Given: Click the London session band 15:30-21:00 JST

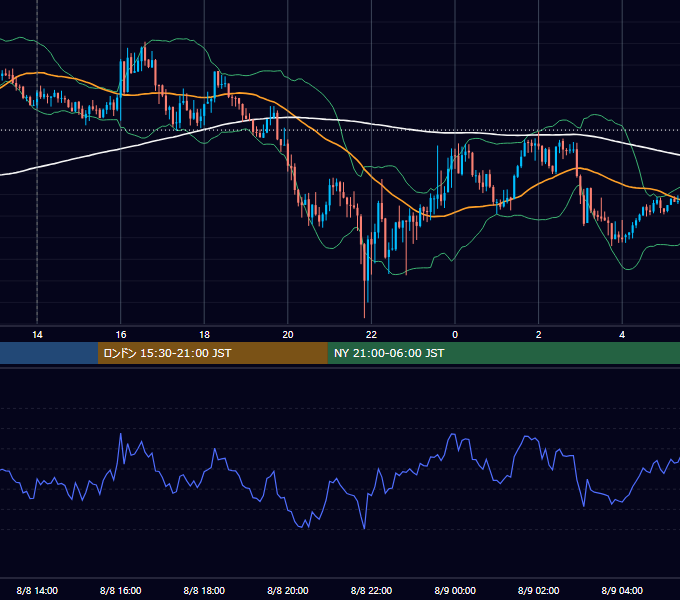Looking at the screenshot, I should point(212,353).
